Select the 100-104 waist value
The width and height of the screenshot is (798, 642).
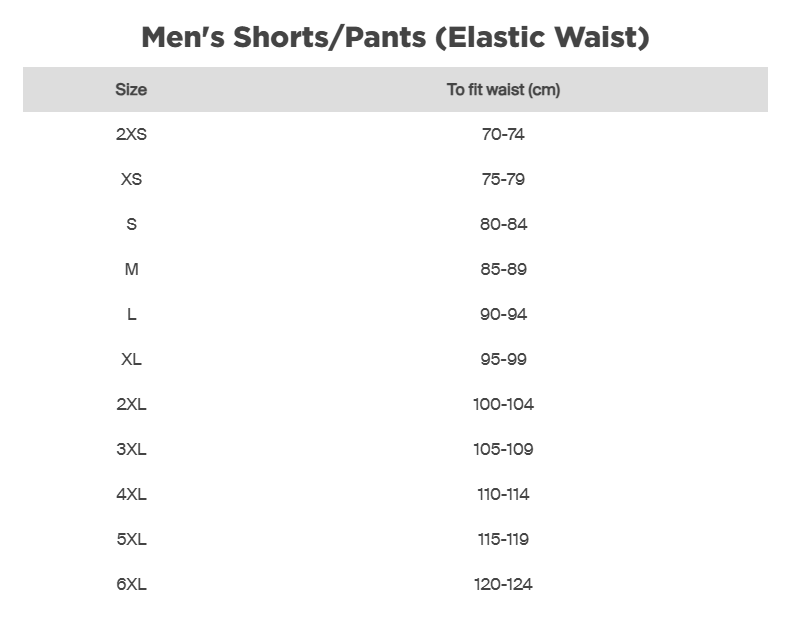503,404
